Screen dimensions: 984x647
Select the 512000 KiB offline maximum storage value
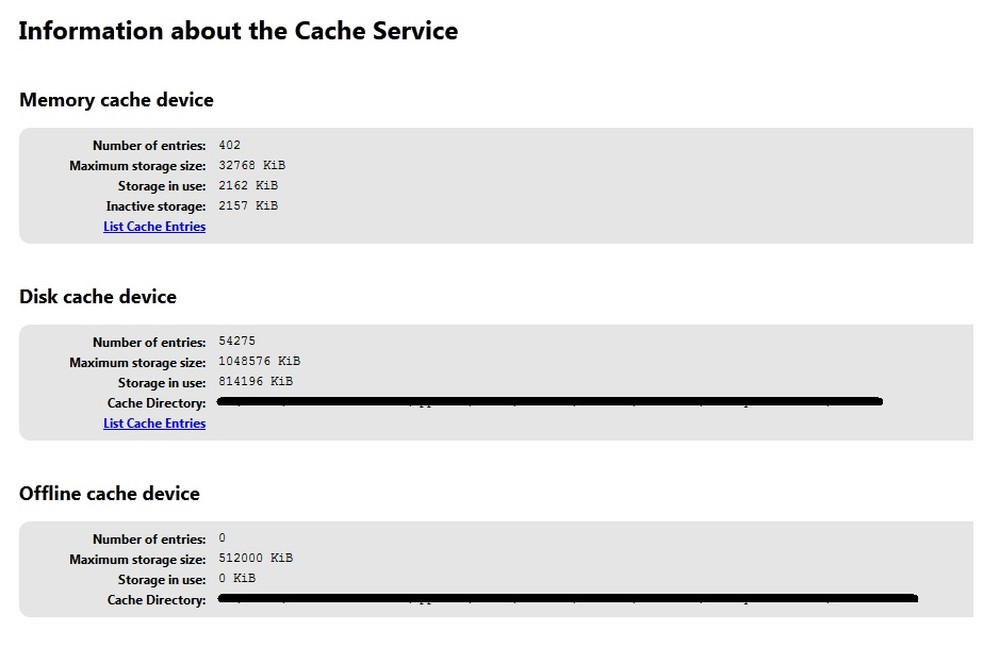pyautogui.click(x=255, y=559)
